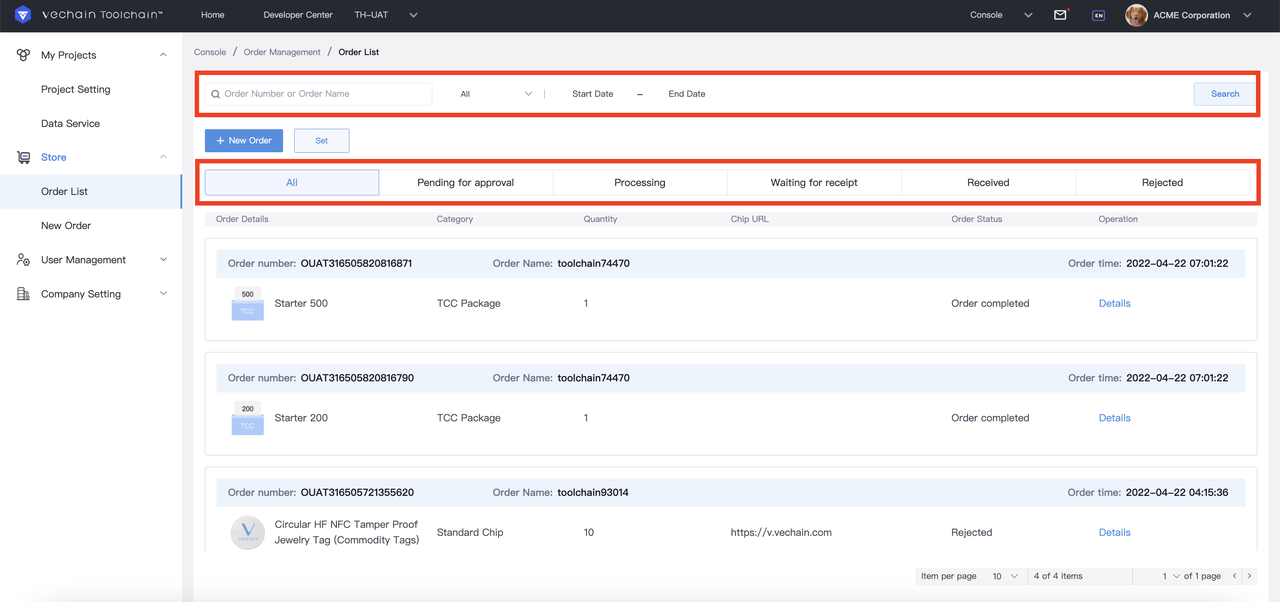Click the Company Setting building icon
Image resolution: width=1280 pixels, height=602 pixels.
(23, 294)
